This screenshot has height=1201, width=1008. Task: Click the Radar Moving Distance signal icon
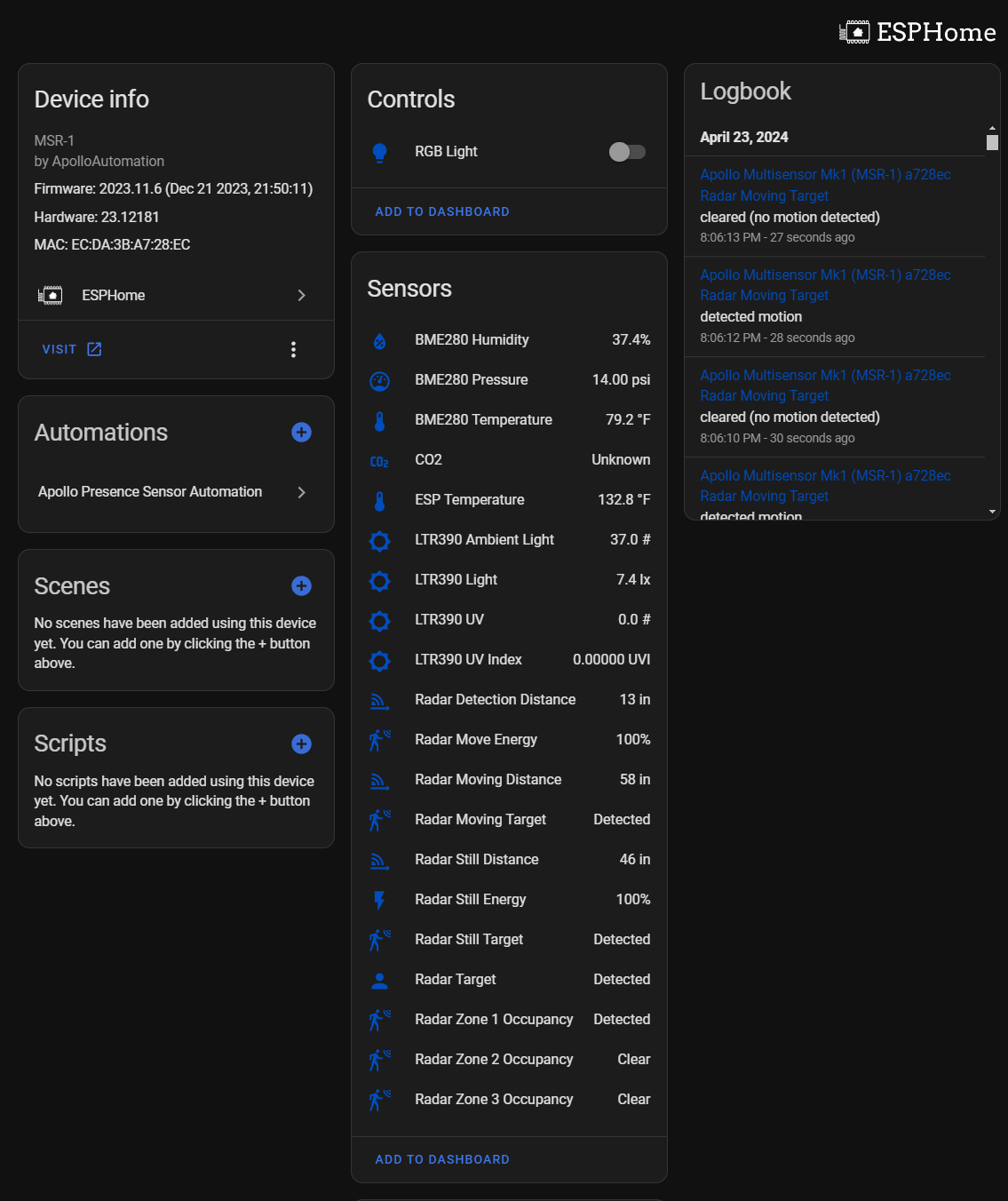tap(379, 781)
